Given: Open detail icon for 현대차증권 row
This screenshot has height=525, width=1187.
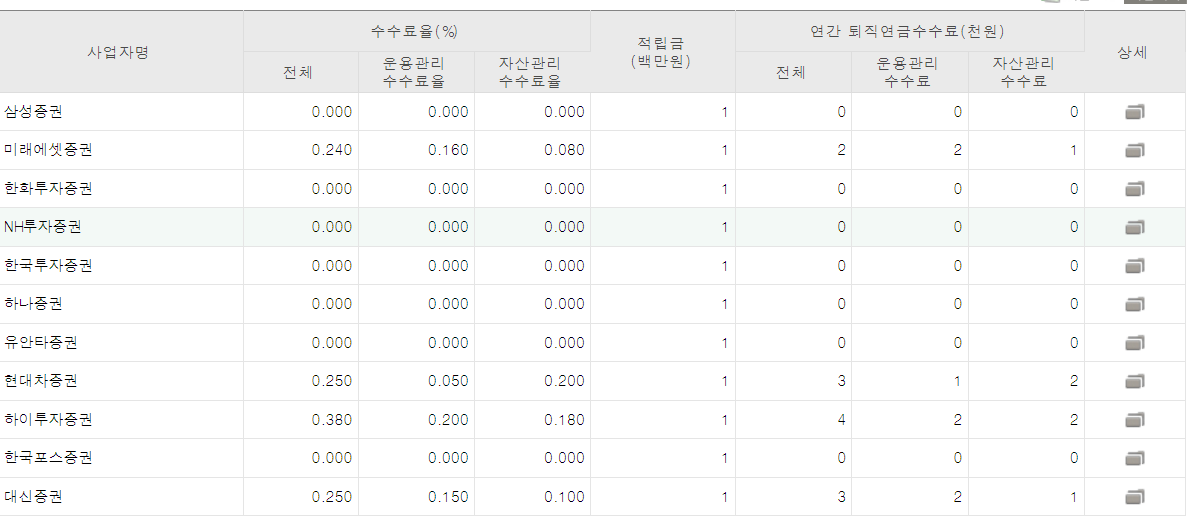Looking at the screenshot, I should (x=1134, y=382).
